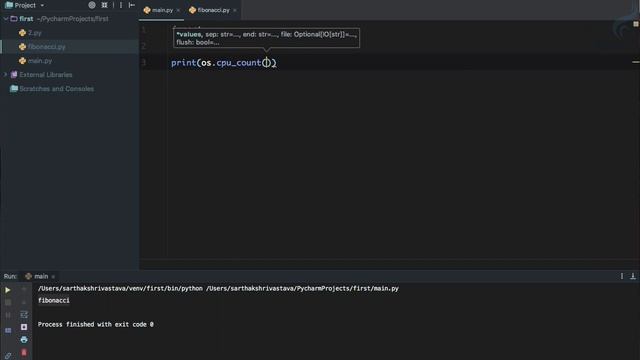Click line number 3 in the gutter

(144, 62)
